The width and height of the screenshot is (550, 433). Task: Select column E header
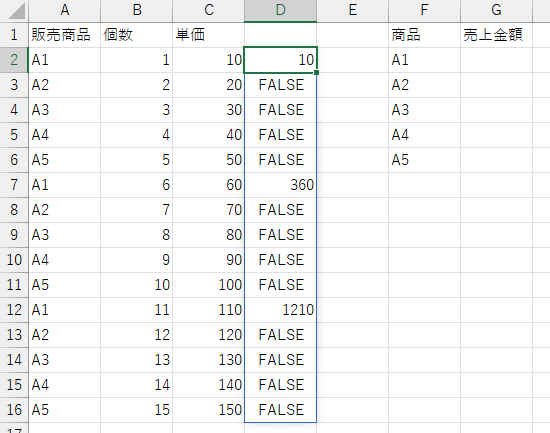click(x=353, y=10)
